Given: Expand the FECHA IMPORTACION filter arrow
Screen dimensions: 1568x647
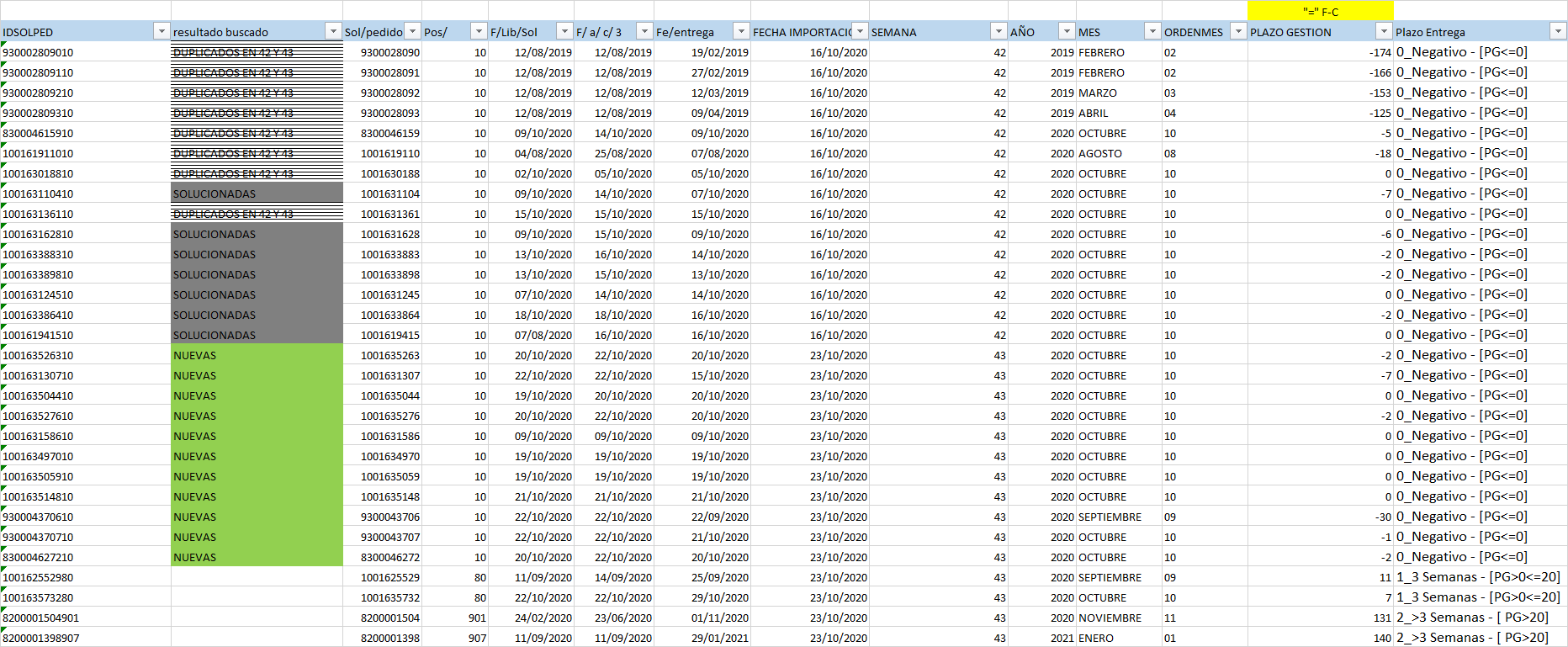Looking at the screenshot, I should pyautogui.click(x=860, y=31).
